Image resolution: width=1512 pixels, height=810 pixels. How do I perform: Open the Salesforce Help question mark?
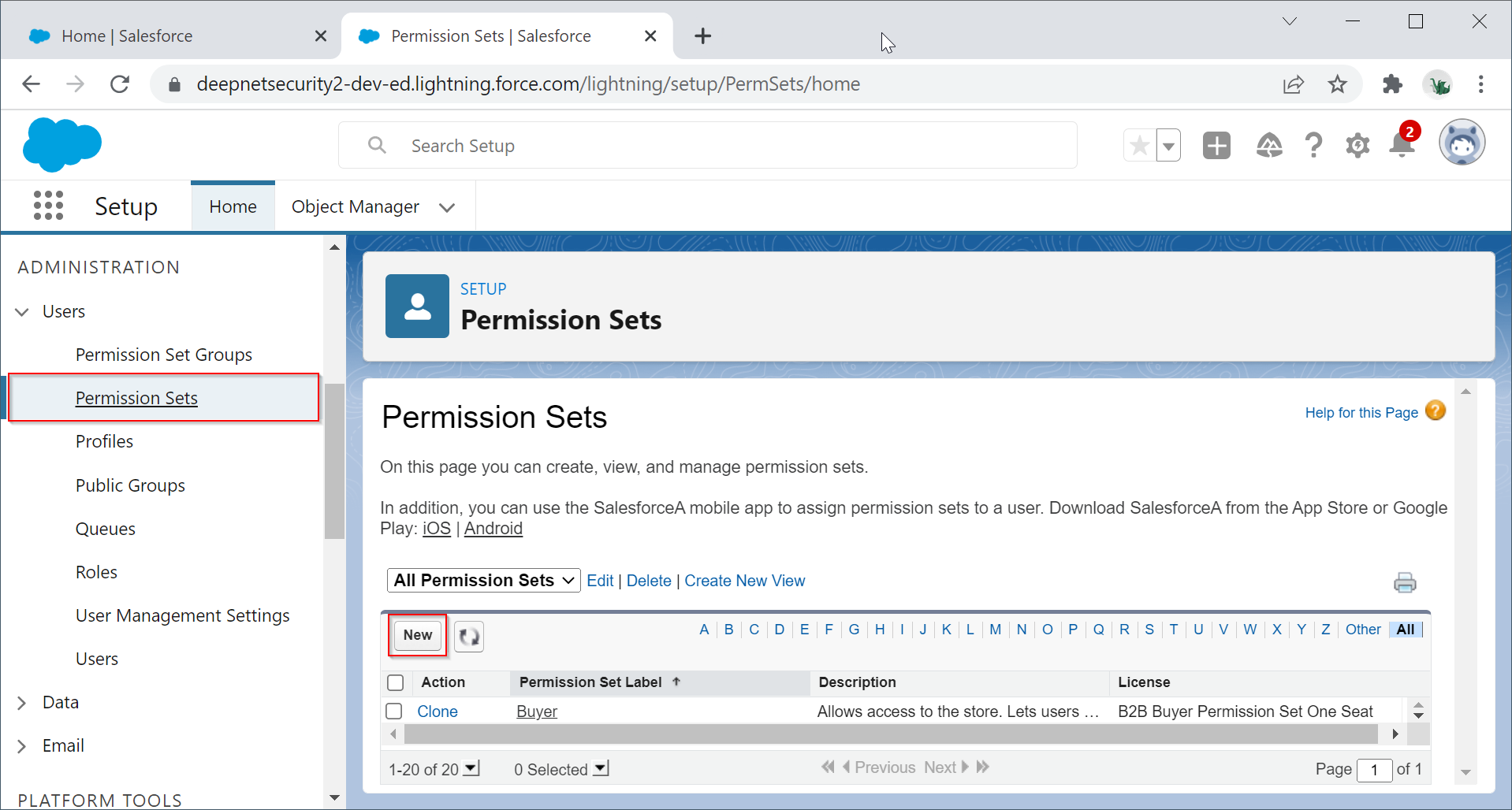[x=1313, y=146]
